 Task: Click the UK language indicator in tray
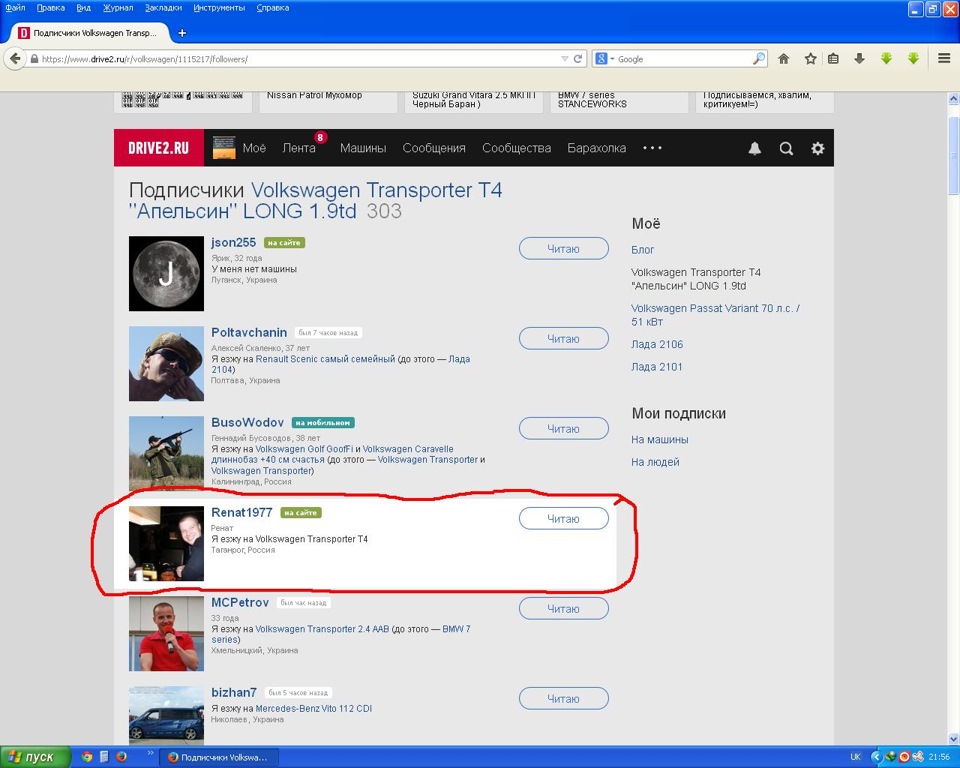click(855, 757)
